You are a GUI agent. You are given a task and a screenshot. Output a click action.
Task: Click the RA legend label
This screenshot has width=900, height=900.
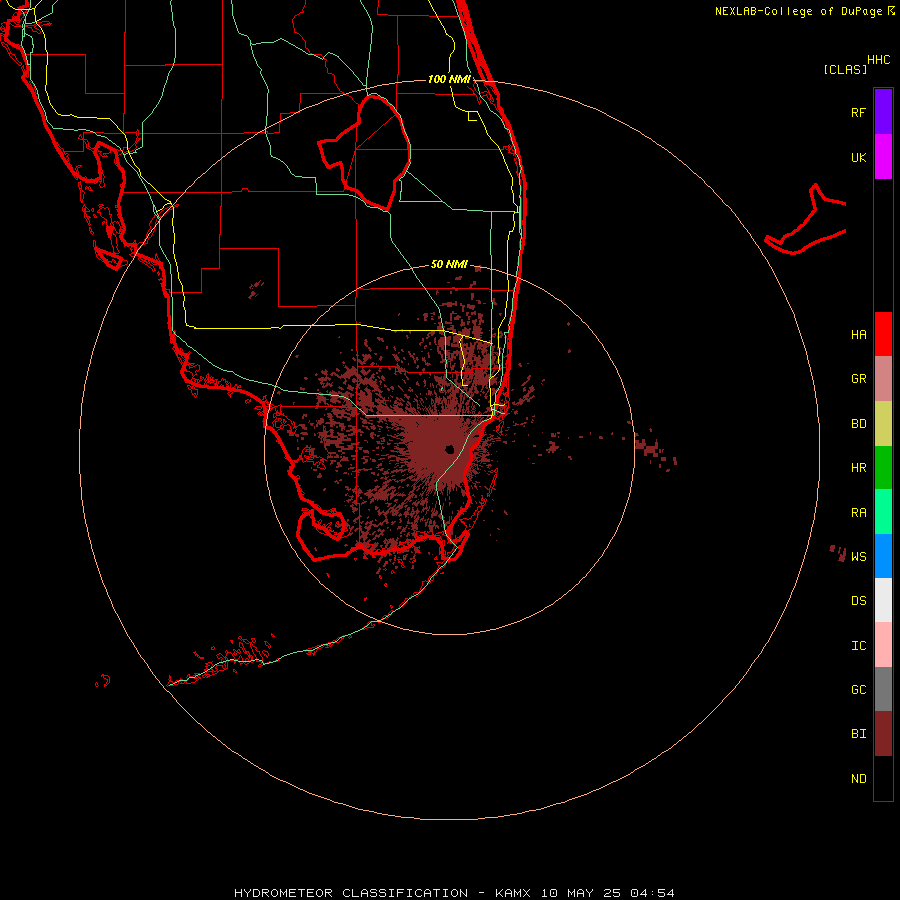858,513
